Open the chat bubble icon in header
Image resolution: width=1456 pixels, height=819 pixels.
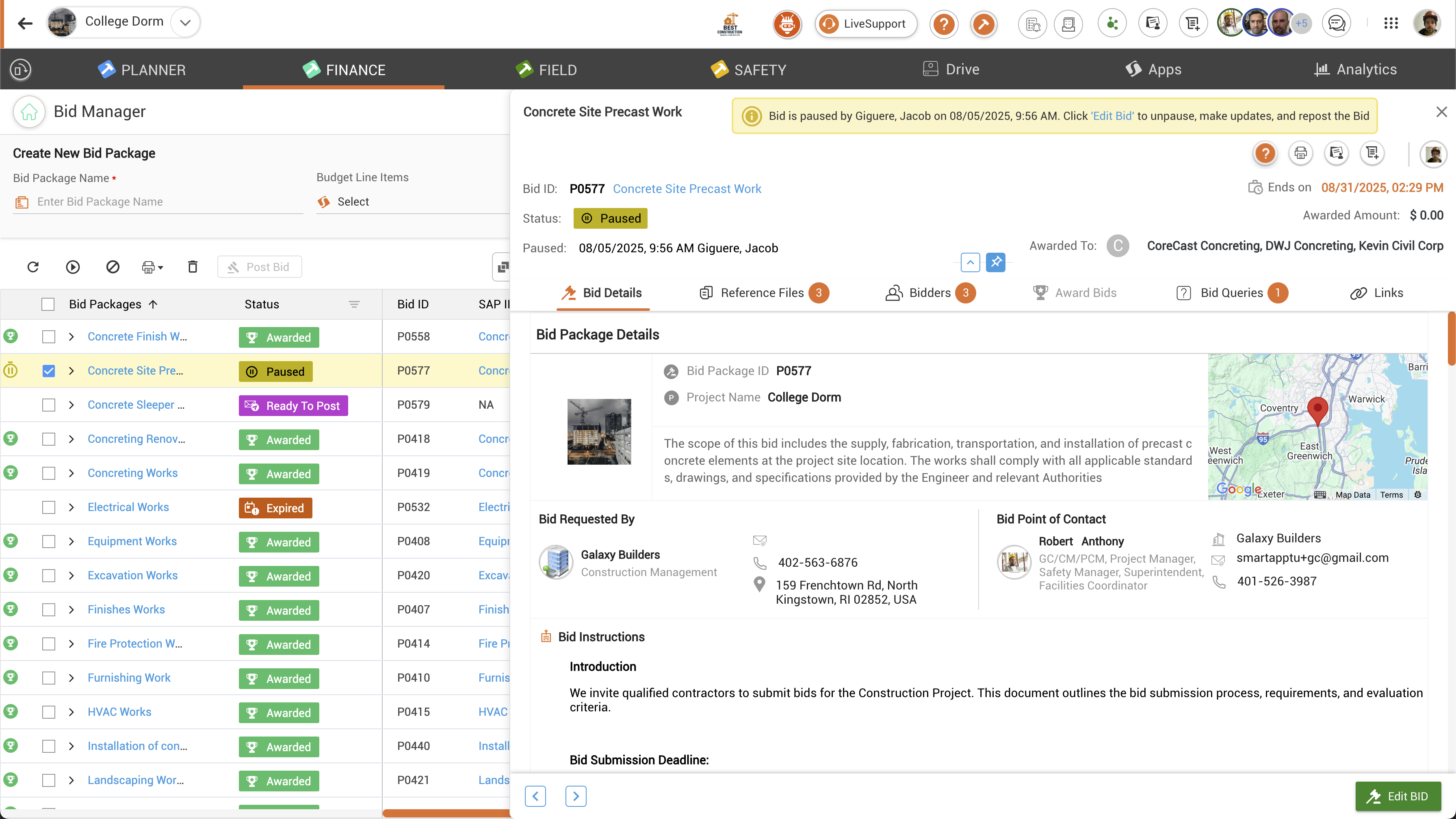point(1337,23)
